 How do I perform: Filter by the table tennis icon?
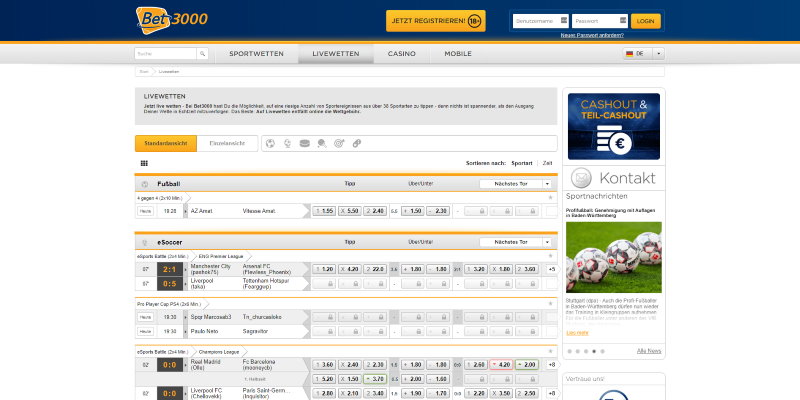(321, 143)
